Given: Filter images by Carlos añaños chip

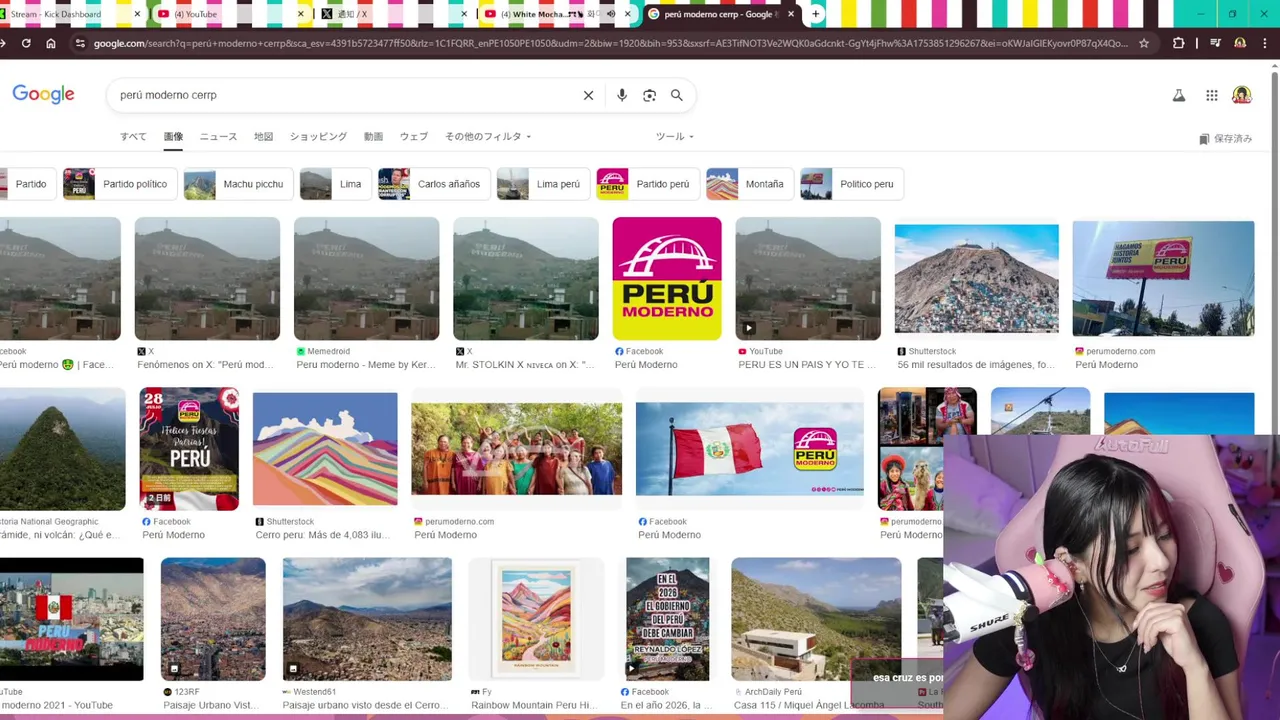Looking at the screenshot, I should click(x=434, y=184).
